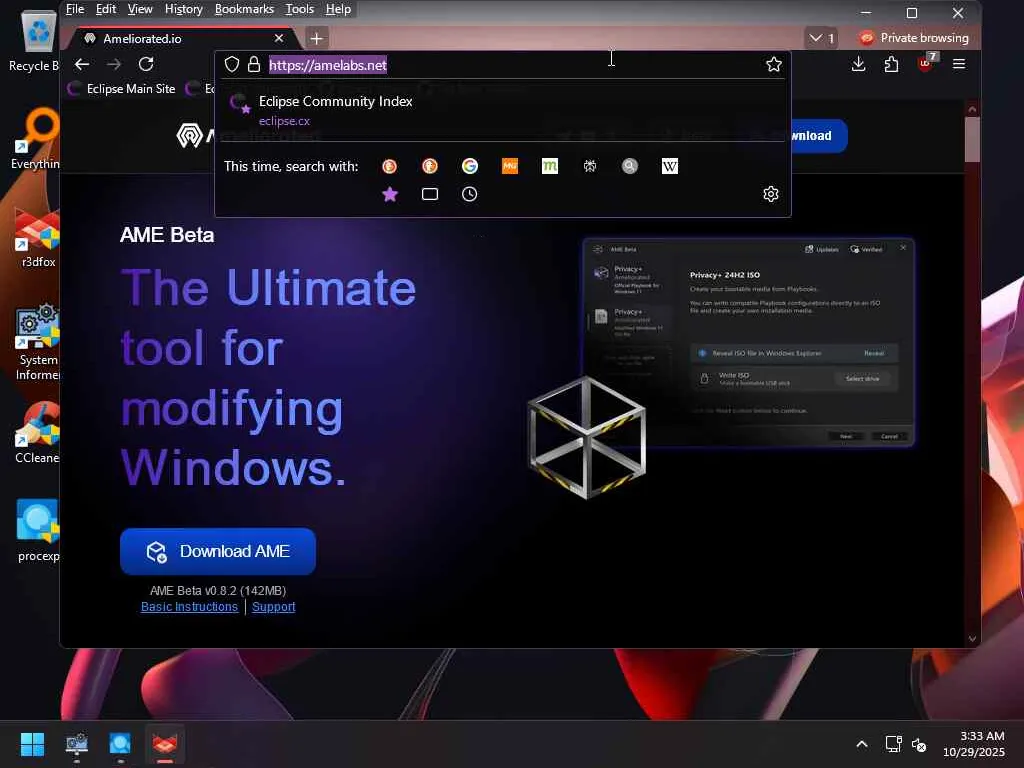Click the CCleaner desktop icon
This screenshot has width=1024, height=768.
(37, 433)
